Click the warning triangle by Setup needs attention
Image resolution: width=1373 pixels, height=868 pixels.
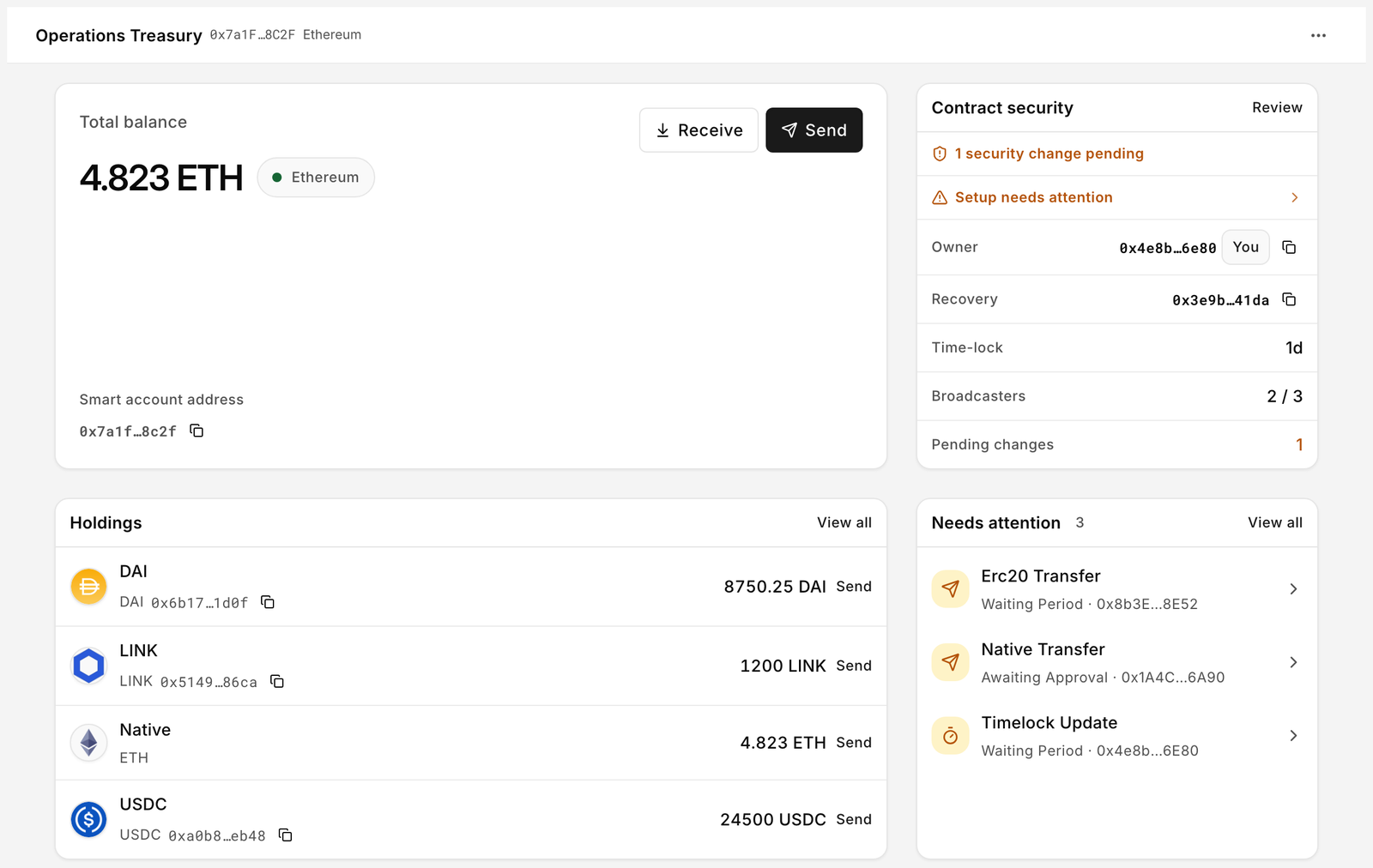coord(940,198)
